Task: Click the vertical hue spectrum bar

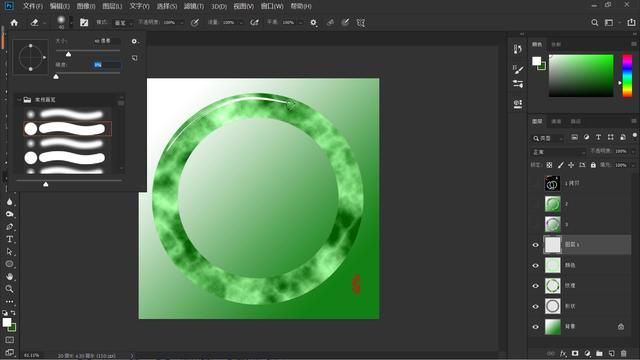Action: click(627, 76)
